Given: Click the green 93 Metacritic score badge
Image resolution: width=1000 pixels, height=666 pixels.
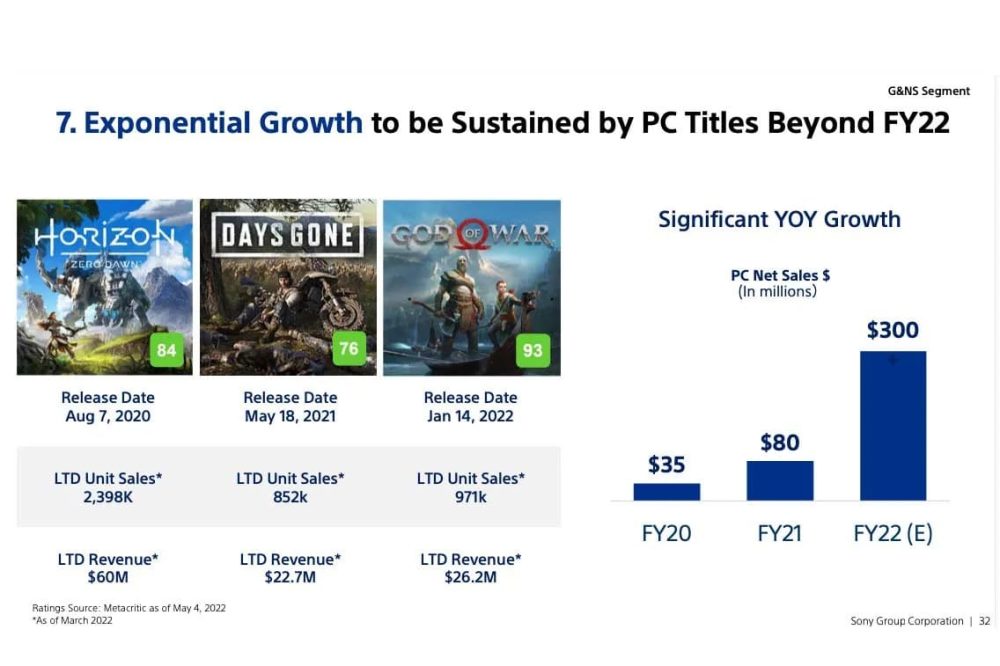Looking at the screenshot, I should [532, 351].
